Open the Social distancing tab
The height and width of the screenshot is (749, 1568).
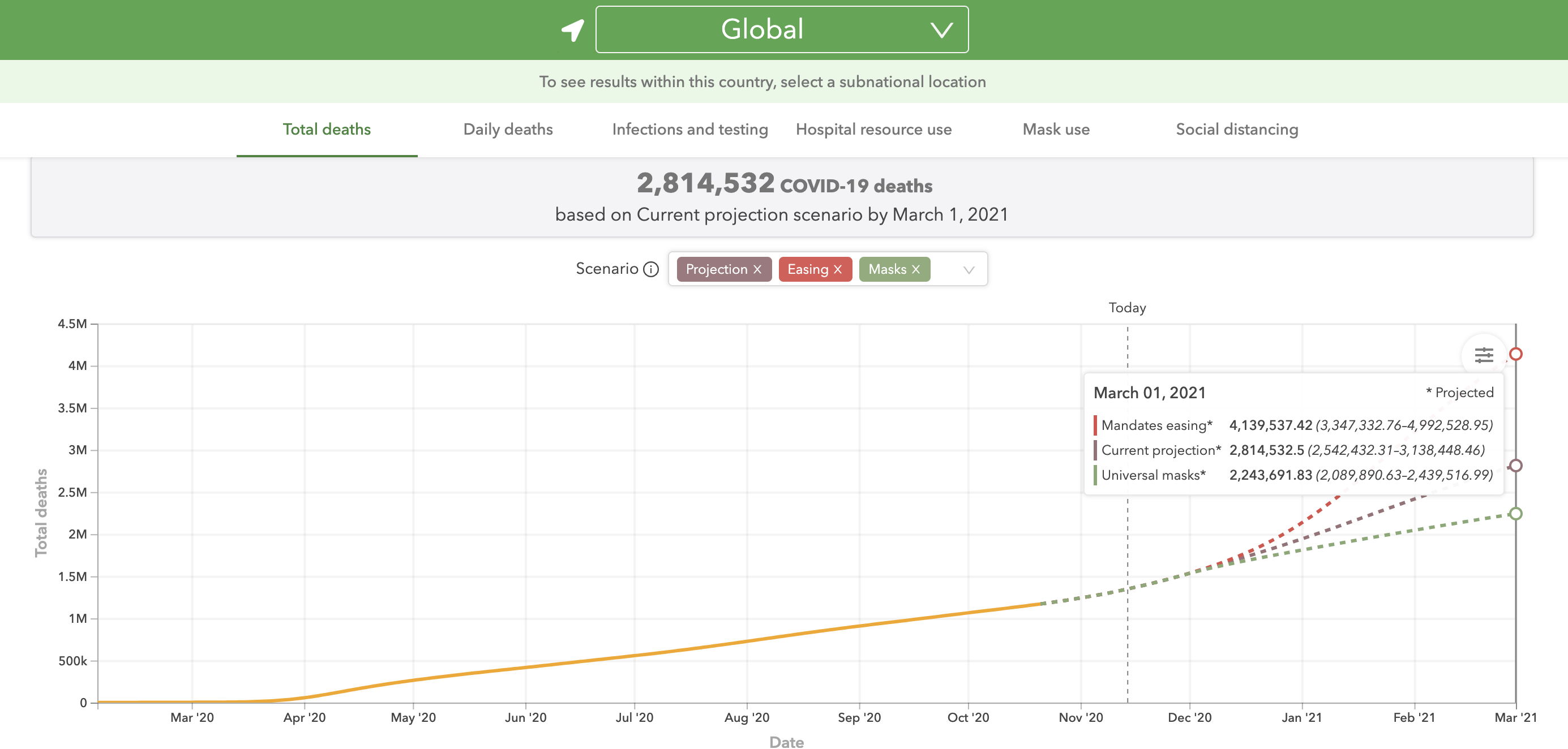(x=1236, y=129)
